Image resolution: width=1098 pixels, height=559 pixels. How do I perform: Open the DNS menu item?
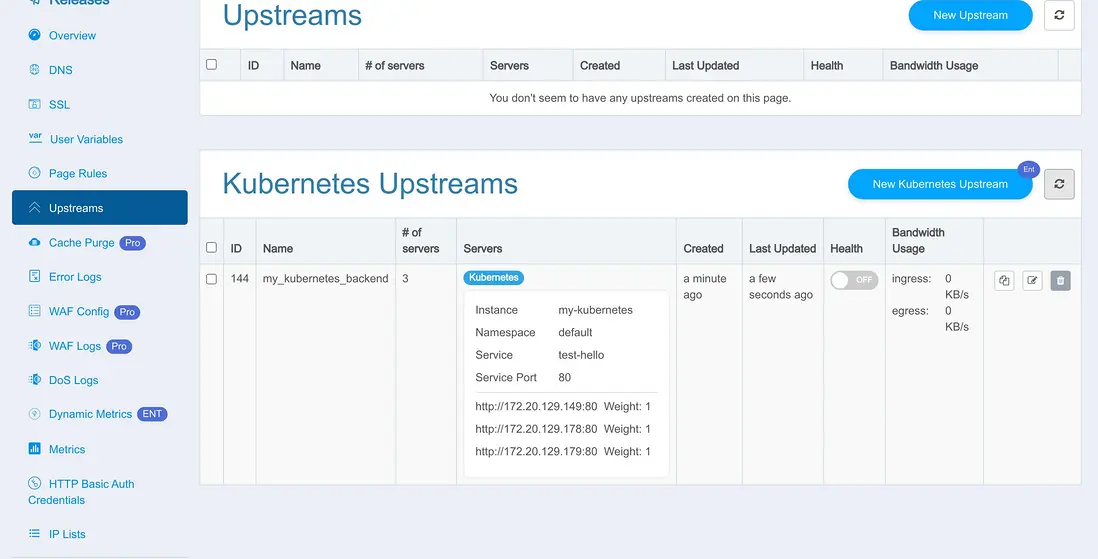(60, 70)
